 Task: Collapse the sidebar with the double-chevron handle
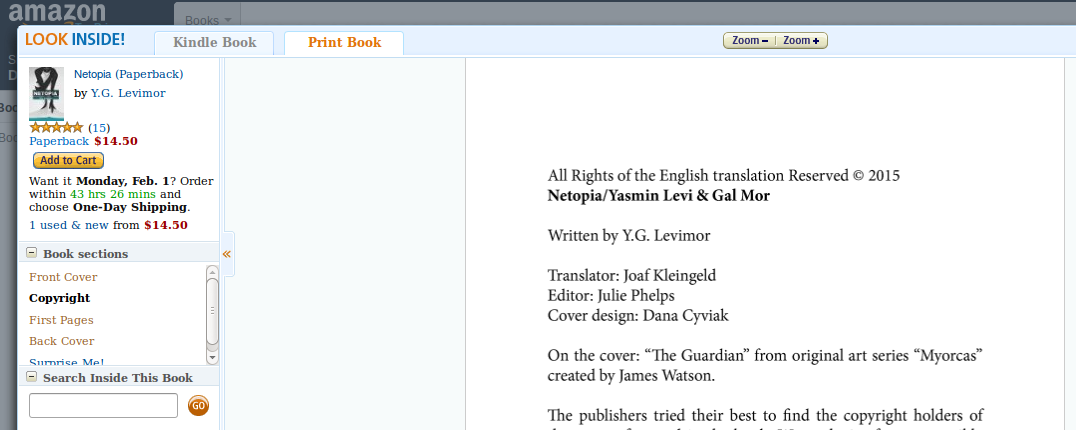point(226,254)
